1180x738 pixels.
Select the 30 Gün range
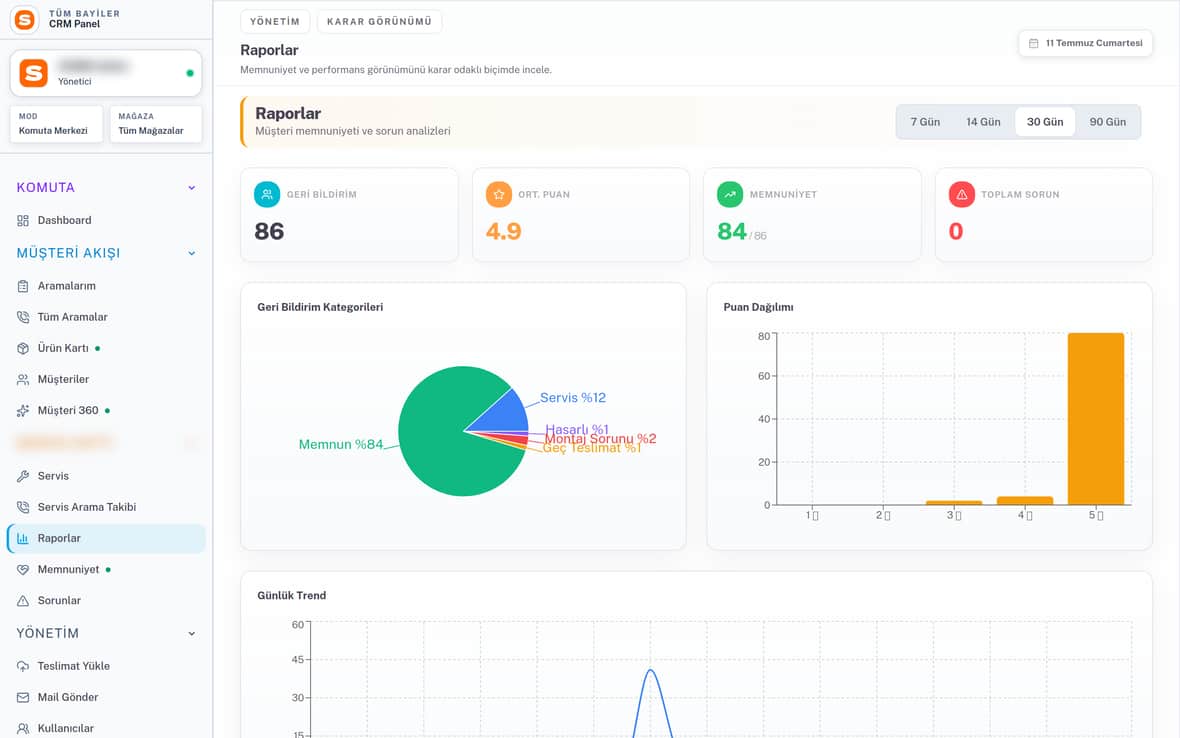pyautogui.click(x=1045, y=122)
